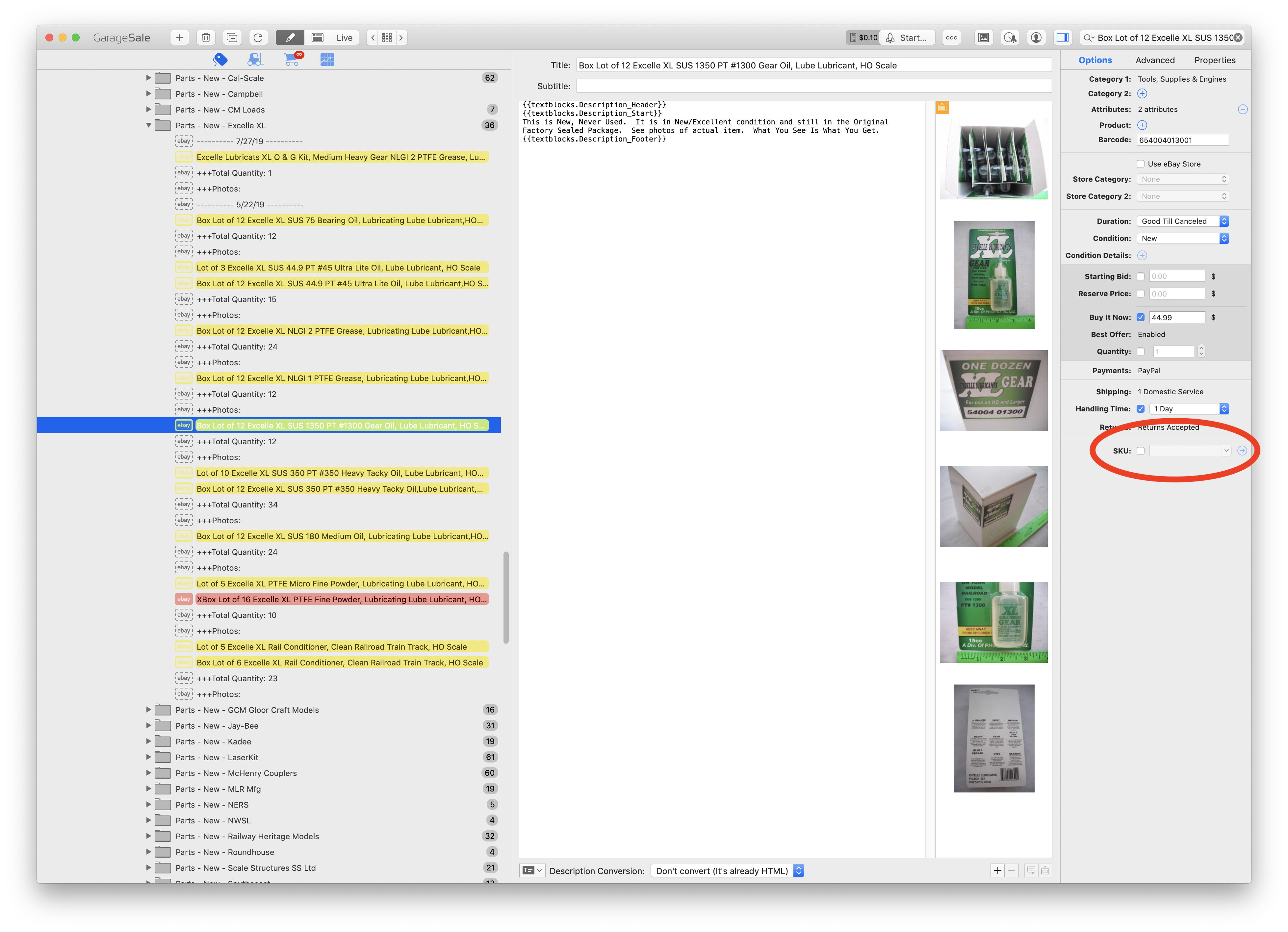Open the accounts person icon
This screenshot has height=932, width=1288.
click(1036, 38)
